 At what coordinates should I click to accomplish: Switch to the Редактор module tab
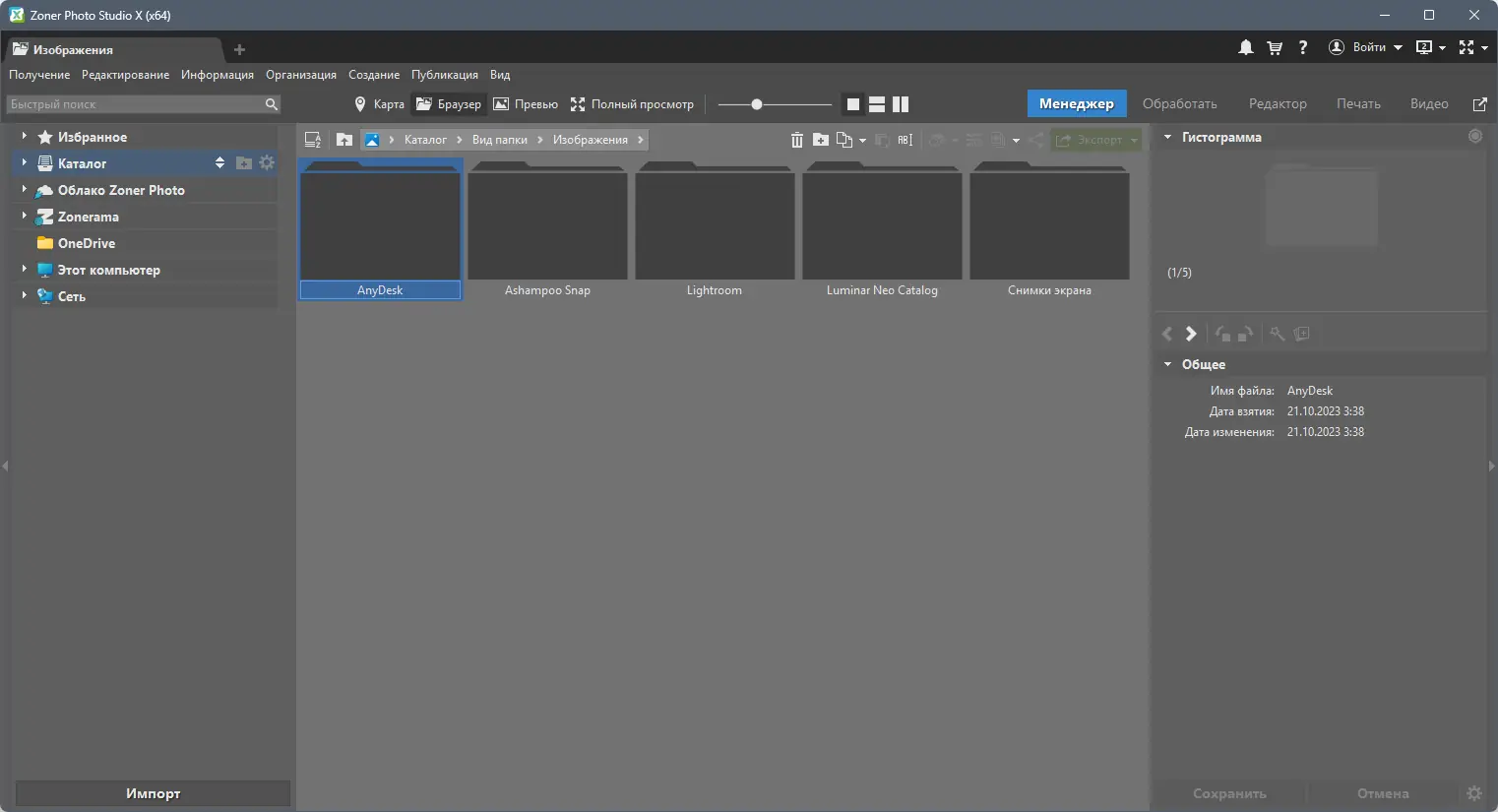[x=1278, y=103]
